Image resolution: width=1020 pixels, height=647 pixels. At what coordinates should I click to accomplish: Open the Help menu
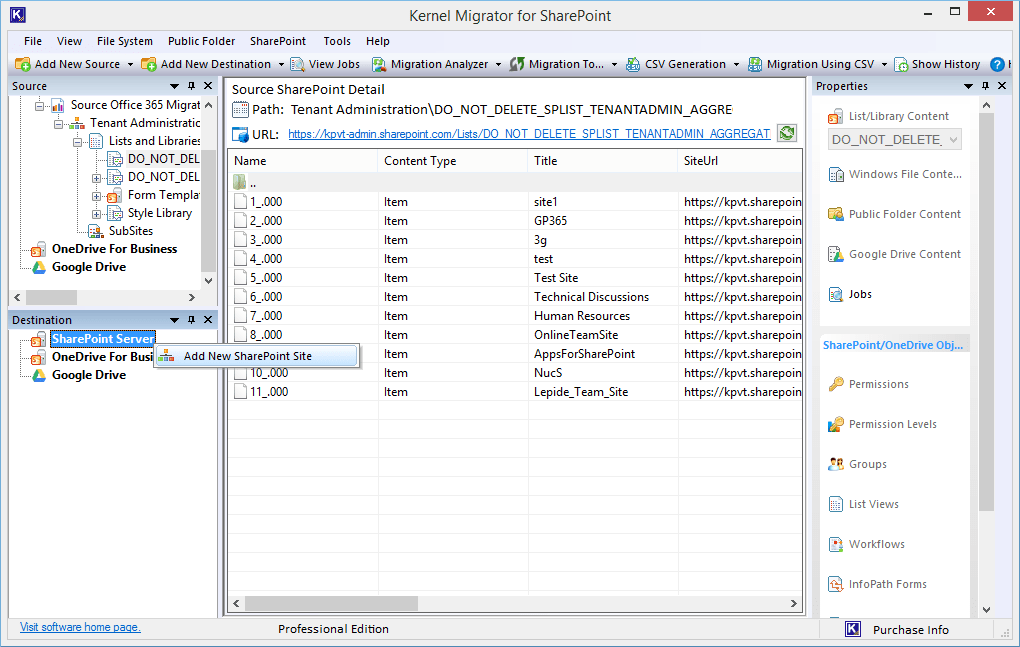[x=377, y=41]
